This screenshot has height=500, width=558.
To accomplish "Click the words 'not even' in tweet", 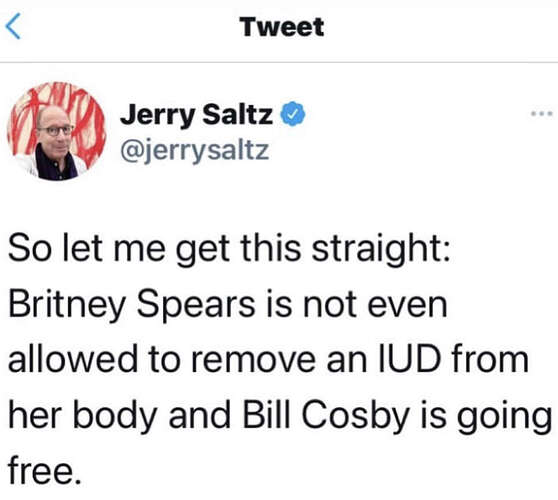I will (375, 306).
